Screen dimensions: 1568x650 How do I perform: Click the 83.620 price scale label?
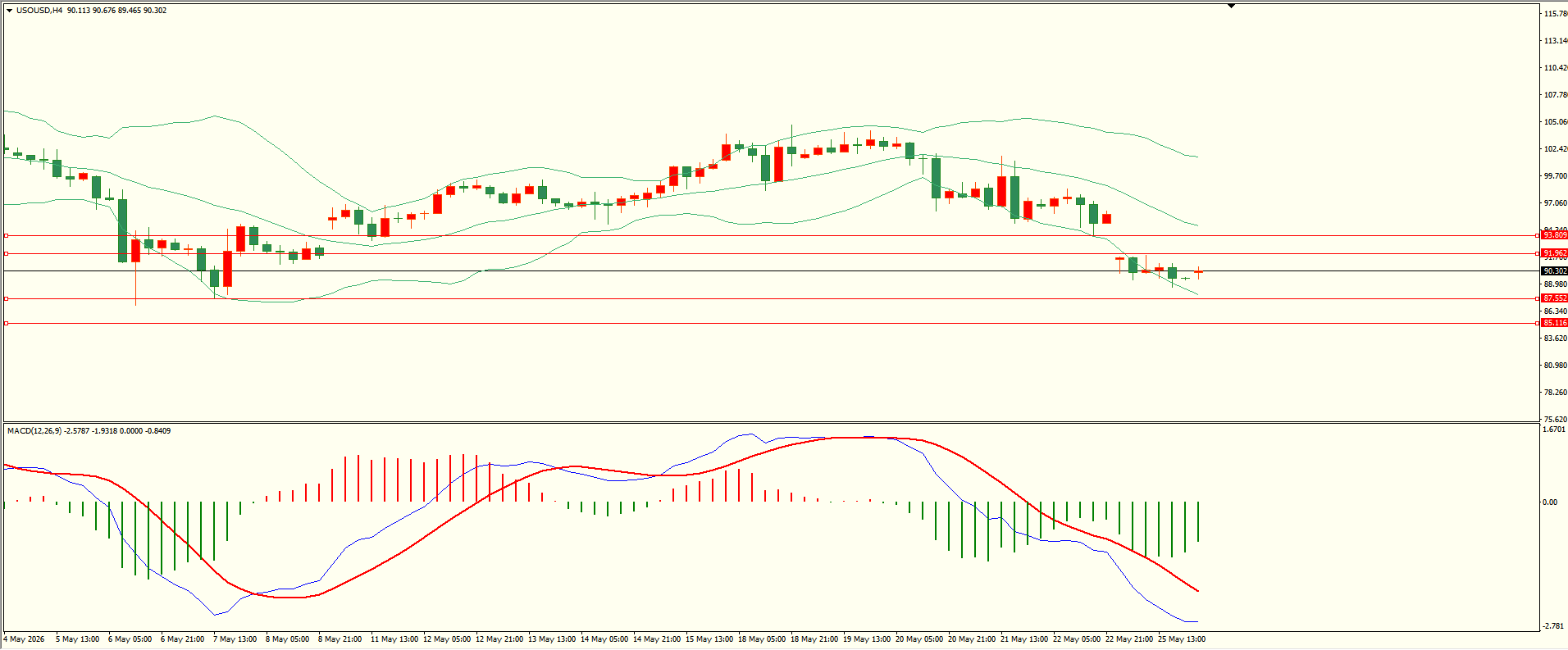[1556, 339]
